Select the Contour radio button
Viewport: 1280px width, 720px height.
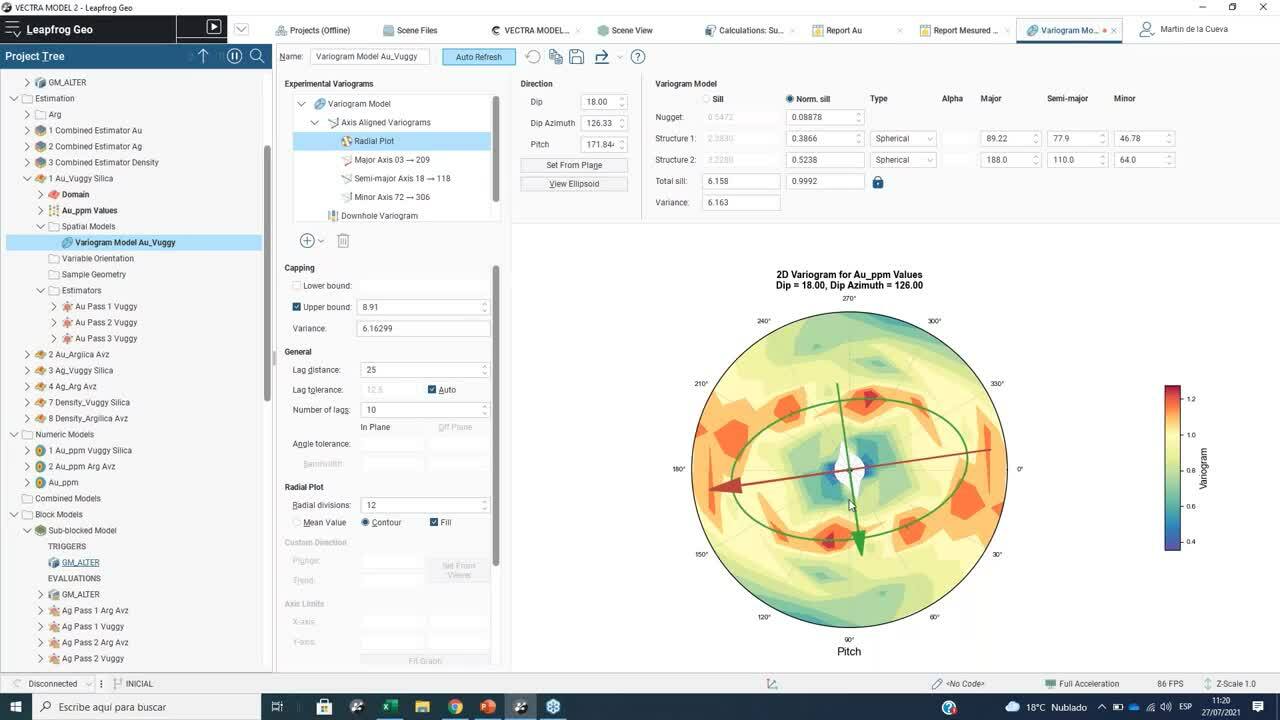click(366, 522)
